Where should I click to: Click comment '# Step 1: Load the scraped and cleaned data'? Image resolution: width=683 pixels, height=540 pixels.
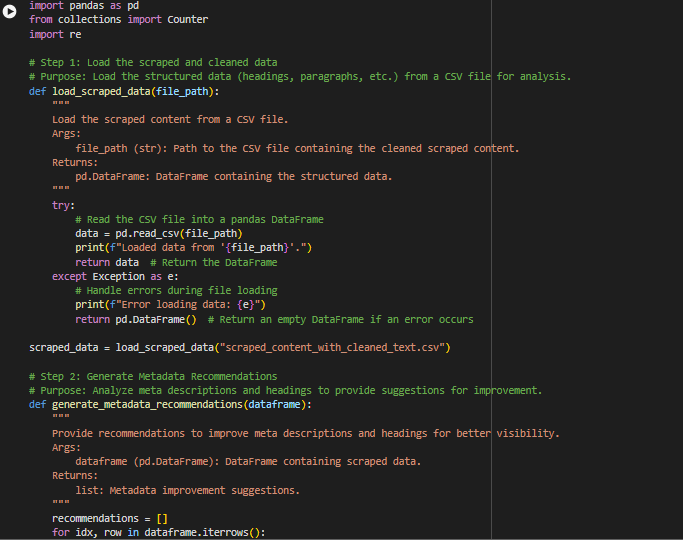coord(153,63)
